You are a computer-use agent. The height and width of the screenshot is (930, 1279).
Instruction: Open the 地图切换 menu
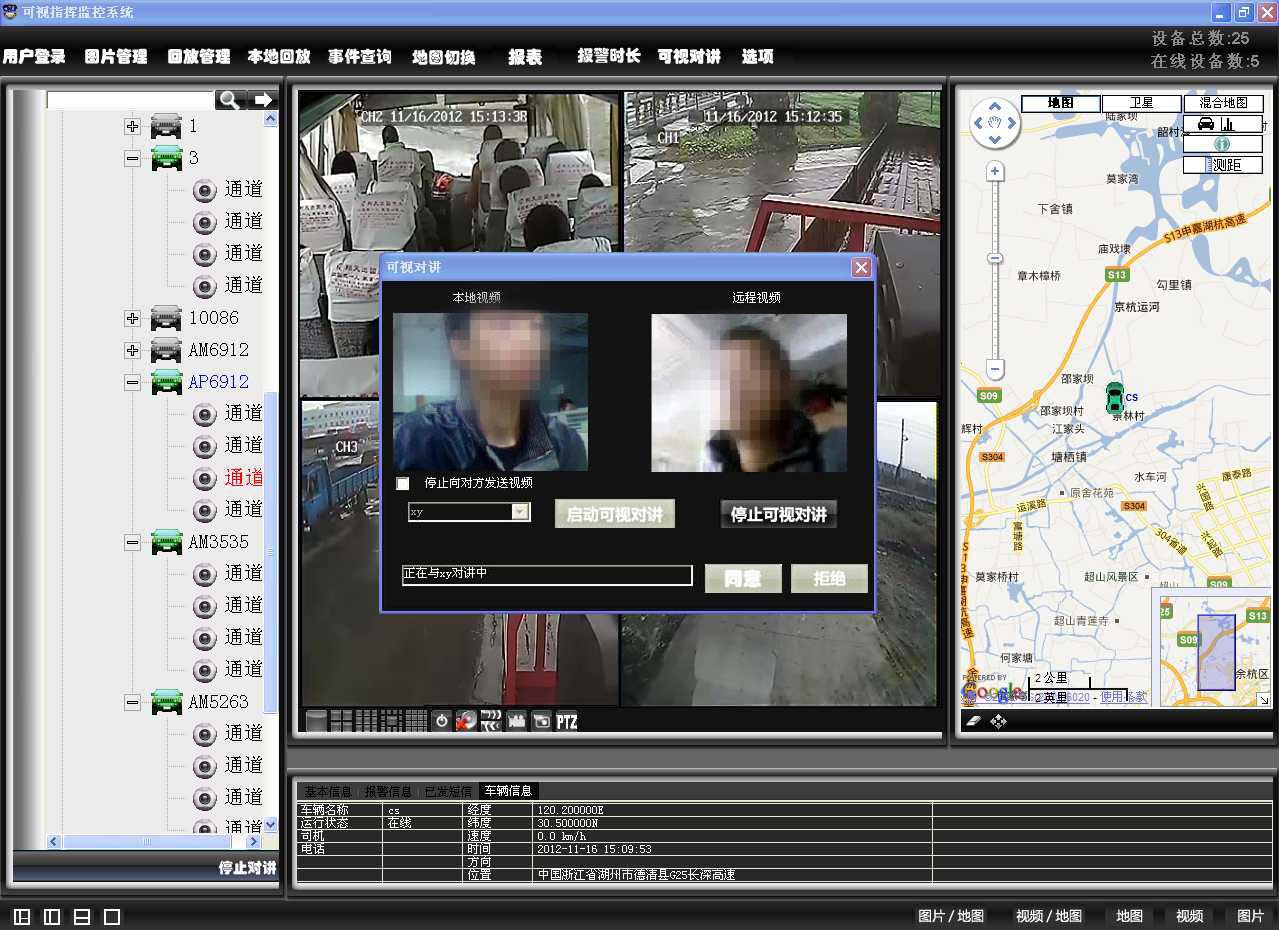pyautogui.click(x=444, y=57)
